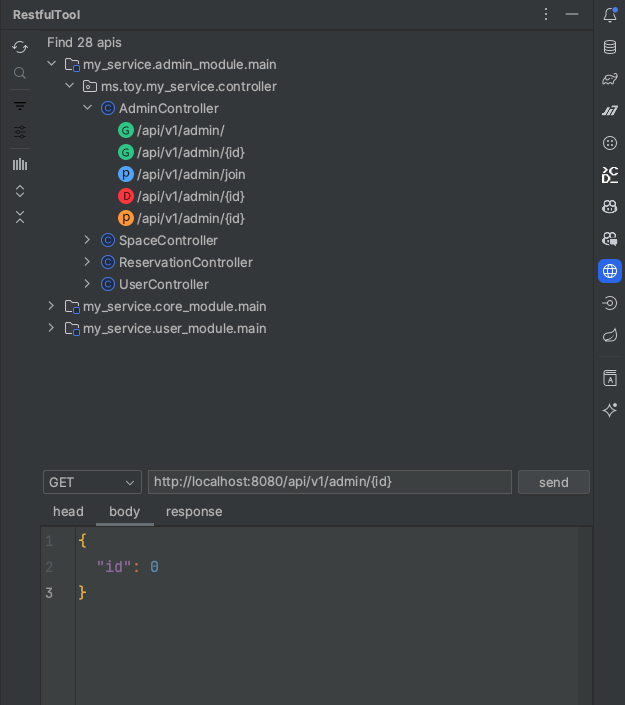Click the 'Find 28 apis' label

[x=84, y=42]
